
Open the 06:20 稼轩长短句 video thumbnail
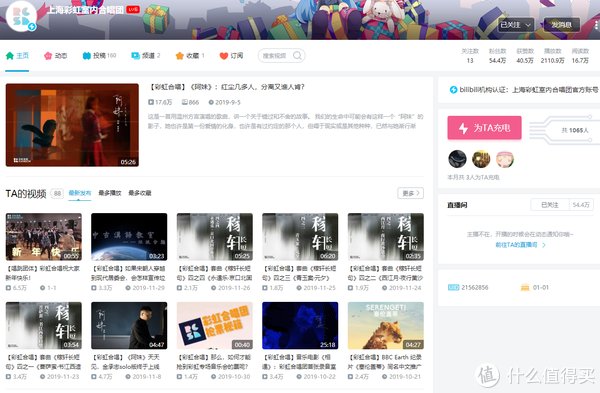pyautogui.click(x=300, y=237)
